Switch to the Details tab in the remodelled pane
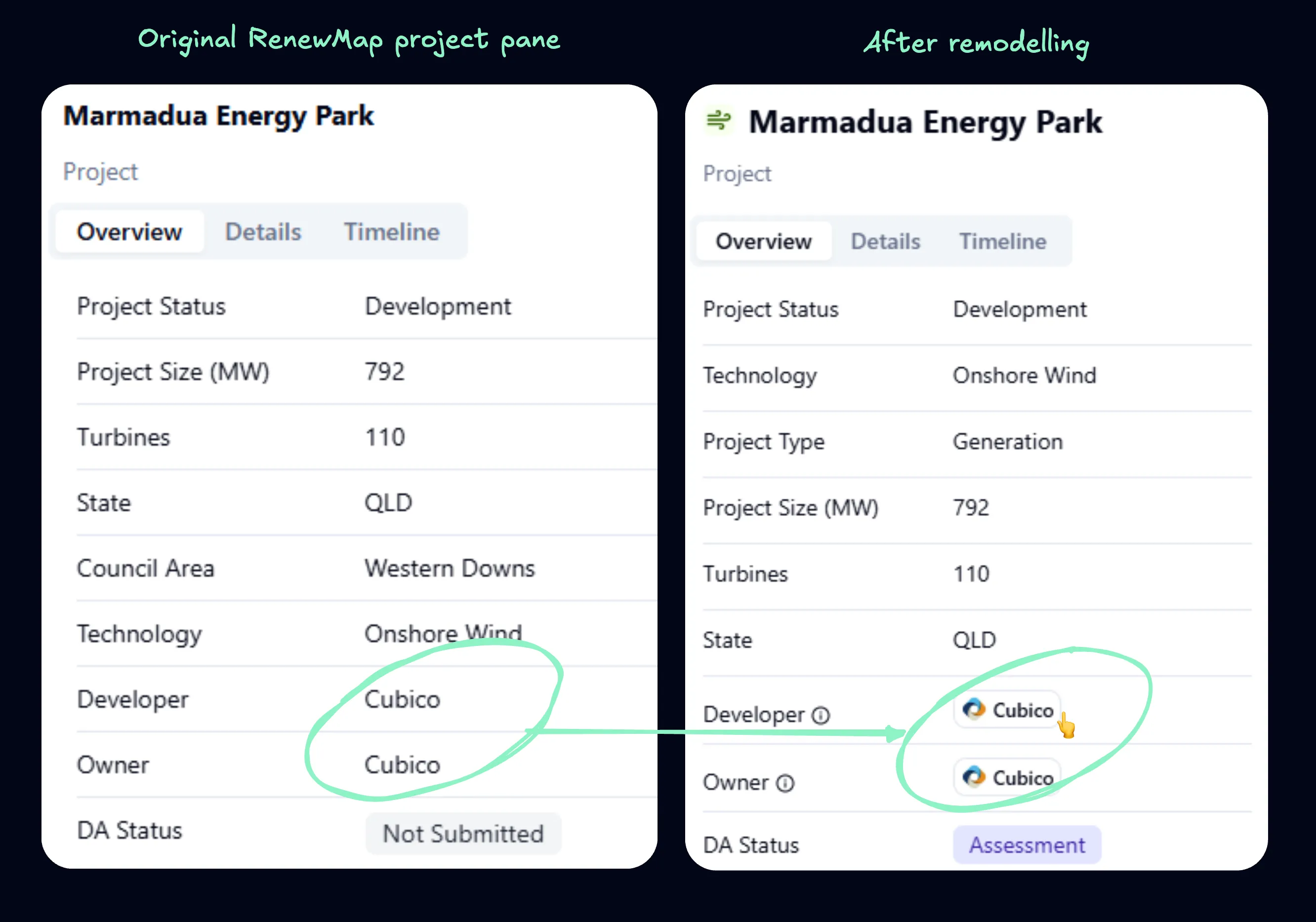 (x=886, y=241)
